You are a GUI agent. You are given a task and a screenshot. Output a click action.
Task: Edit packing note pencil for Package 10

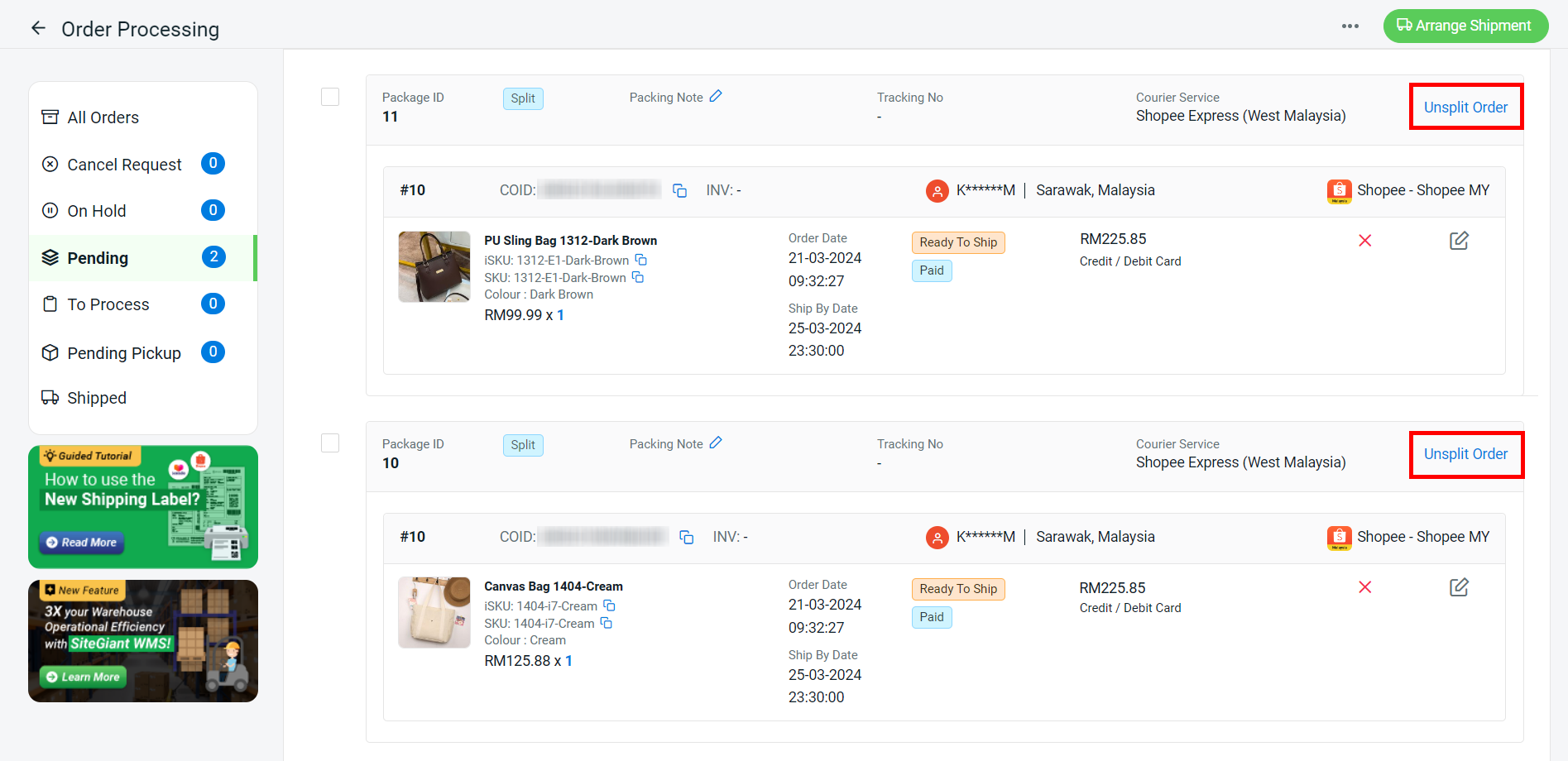point(716,443)
